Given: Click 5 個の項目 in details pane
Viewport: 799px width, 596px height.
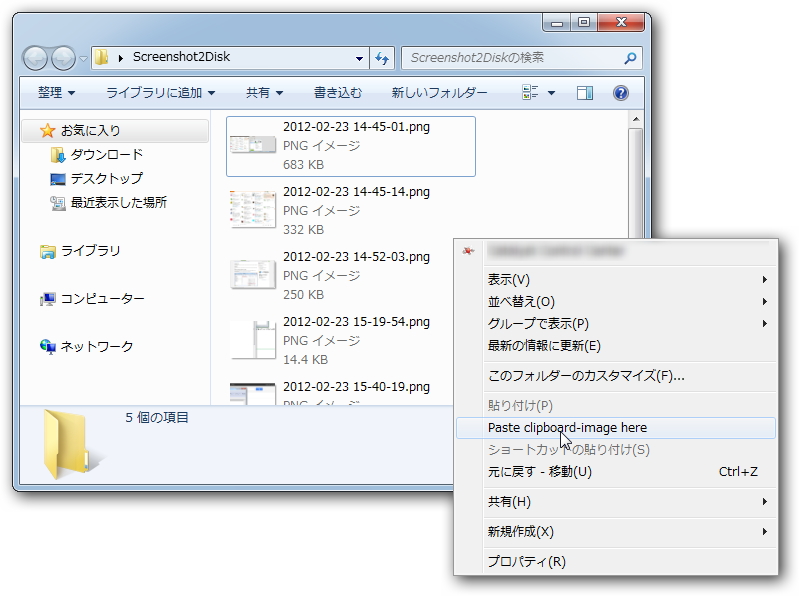Looking at the screenshot, I should click(x=157, y=418).
